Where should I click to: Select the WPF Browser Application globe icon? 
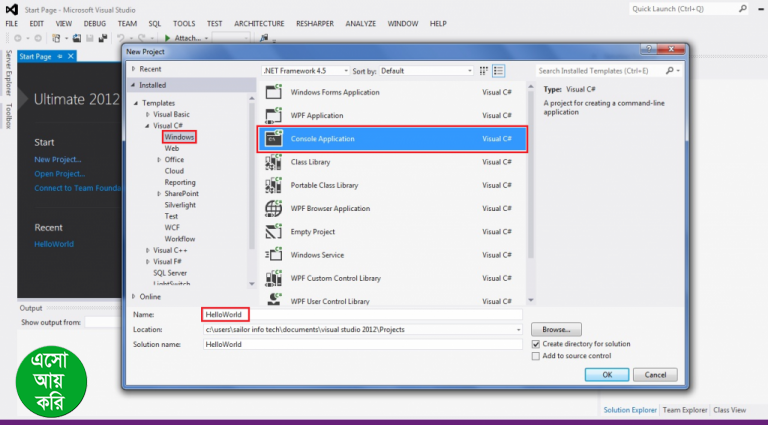click(x=273, y=208)
